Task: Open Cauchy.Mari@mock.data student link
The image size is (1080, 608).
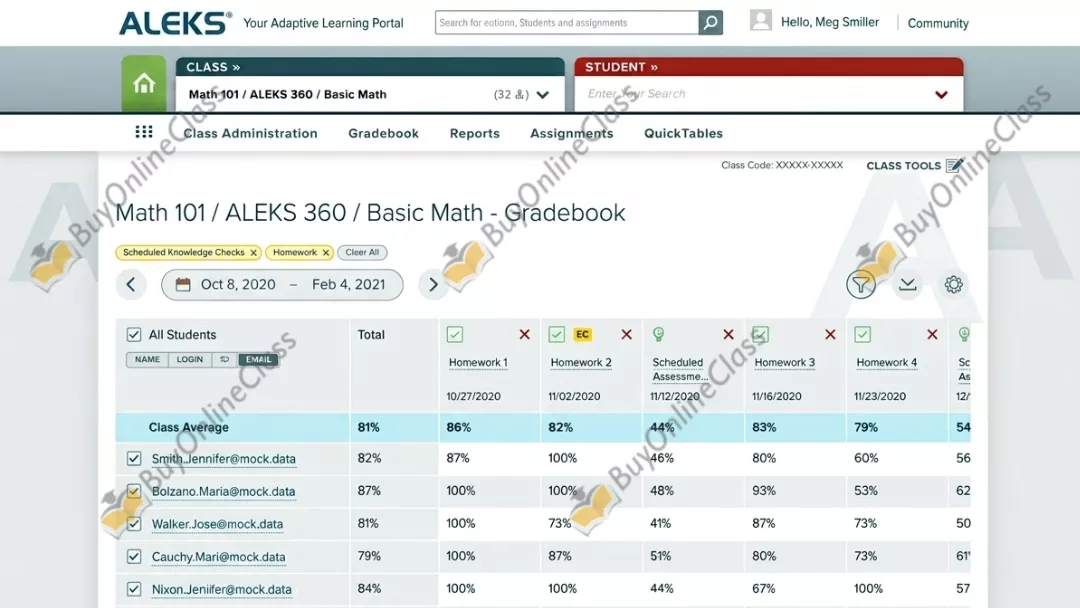Action: (x=218, y=556)
